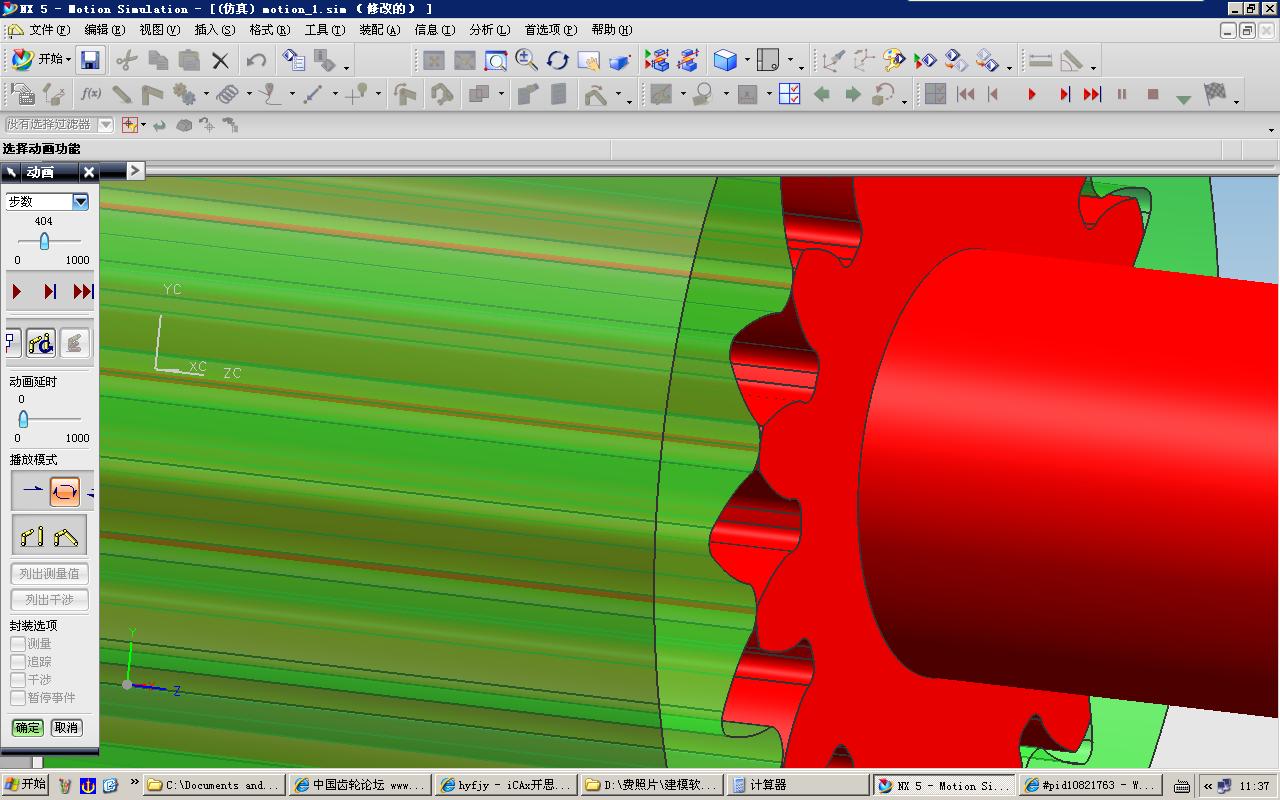The width and height of the screenshot is (1280, 800).
Task: Click the Save (floppy disk) icon
Action: click(90, 60)
